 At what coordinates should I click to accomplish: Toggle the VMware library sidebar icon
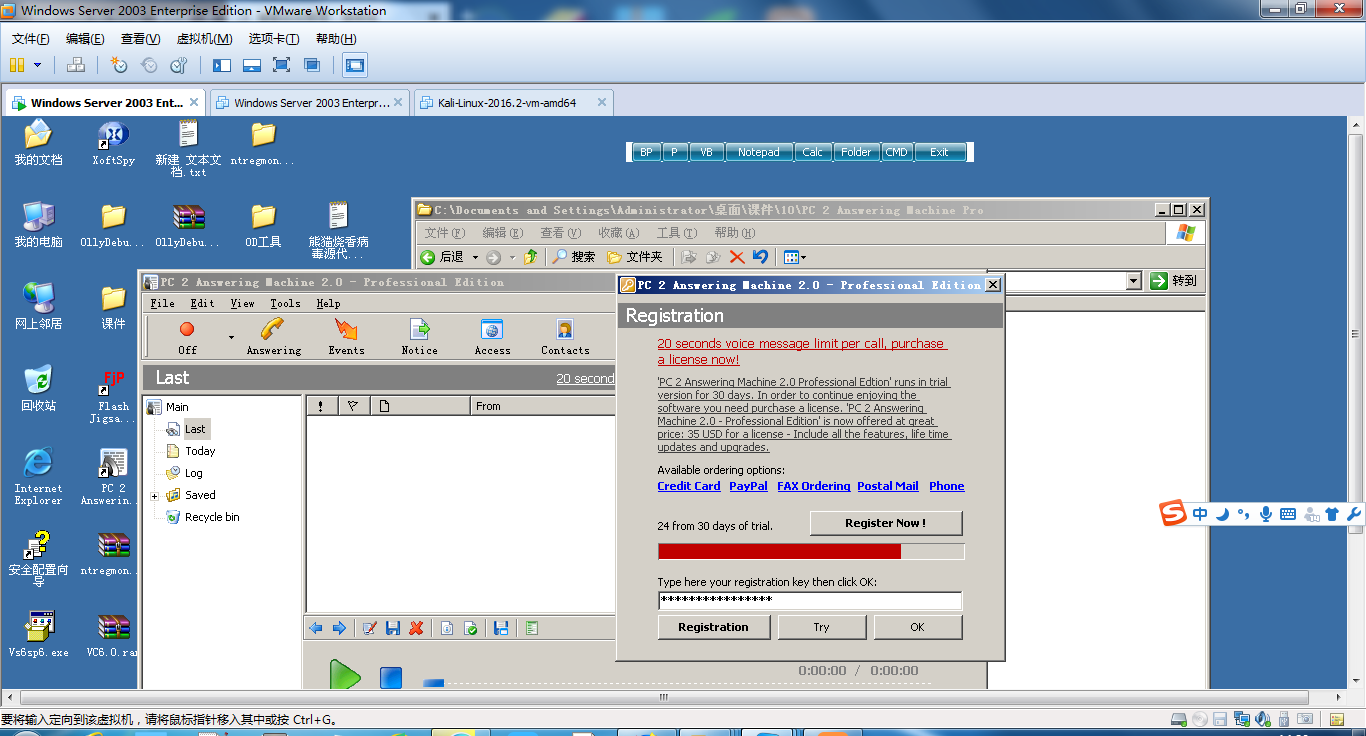(222, 65)
